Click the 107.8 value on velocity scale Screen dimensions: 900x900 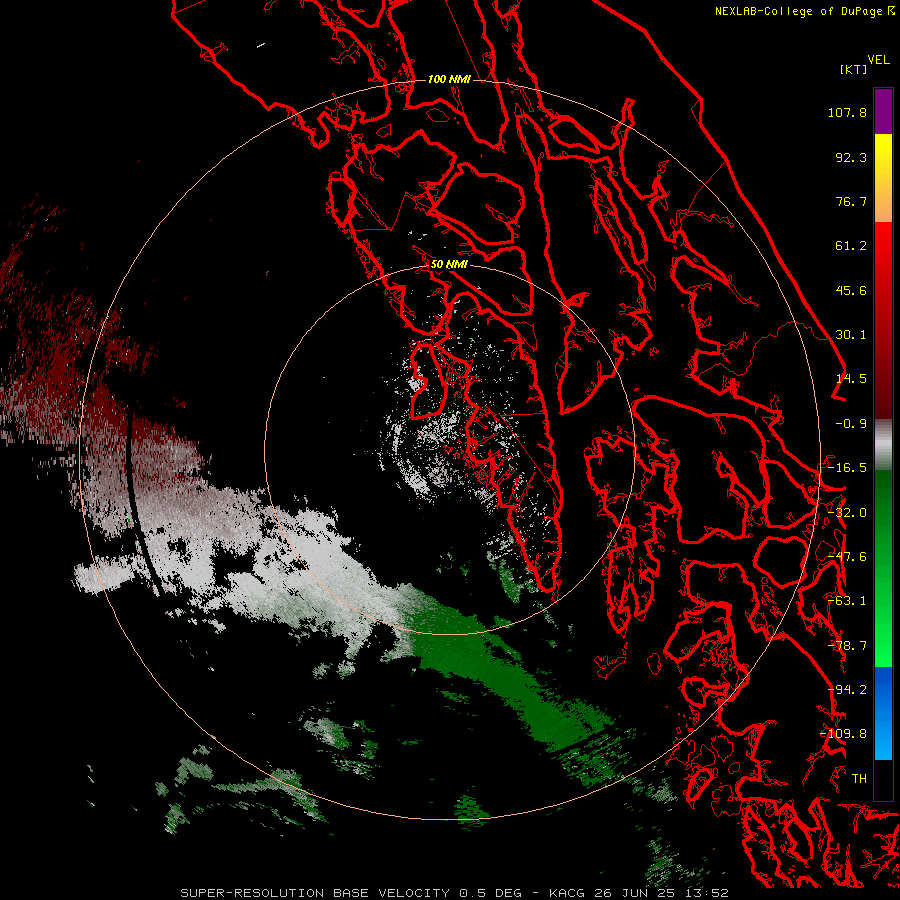(x=847, y=112)
